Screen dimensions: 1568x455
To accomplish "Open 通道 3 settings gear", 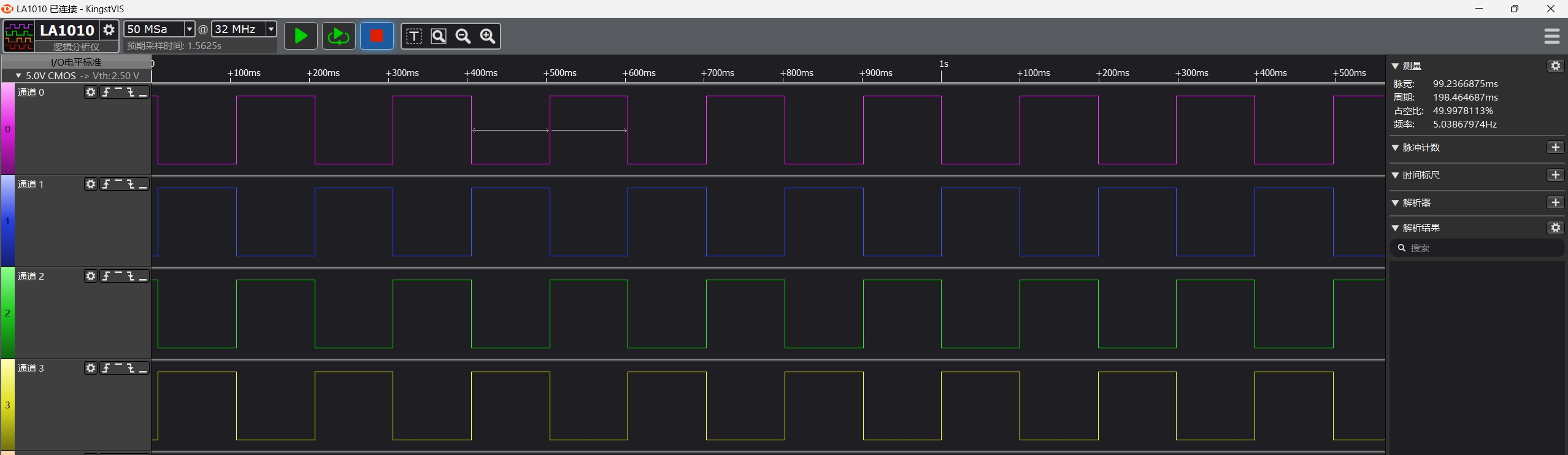I will tap(91, 368).
